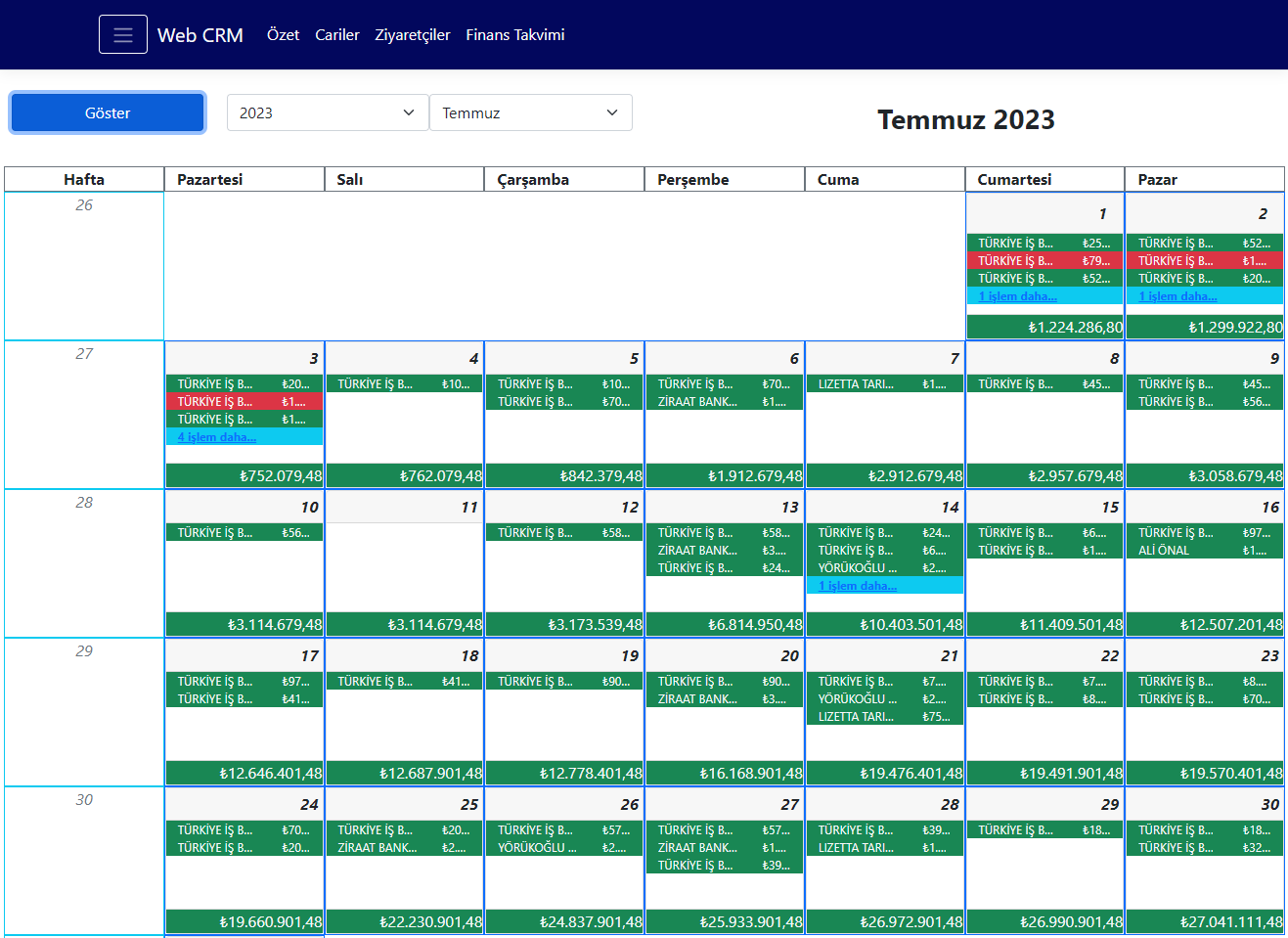1288x938 pixels.
Task: Open the Özet menu item
Action: [283, 34]
